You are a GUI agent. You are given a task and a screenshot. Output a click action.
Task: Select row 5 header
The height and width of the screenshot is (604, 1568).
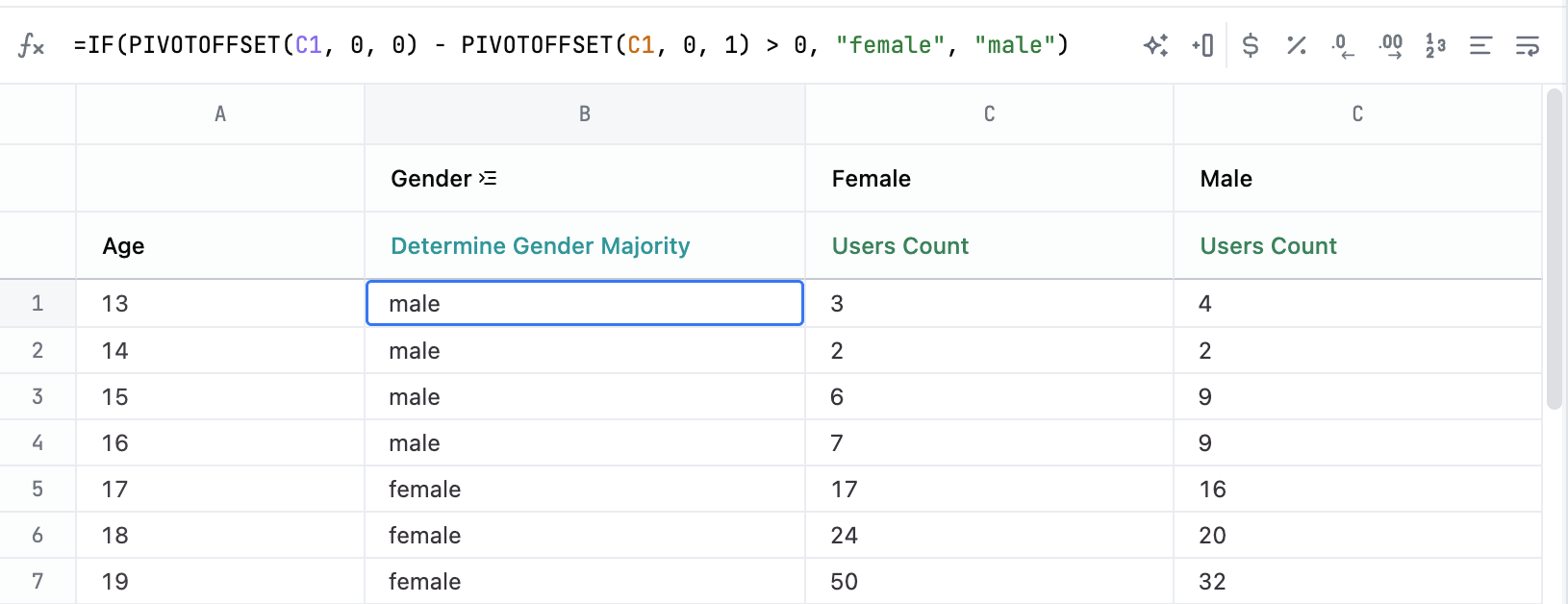point(38,489)
